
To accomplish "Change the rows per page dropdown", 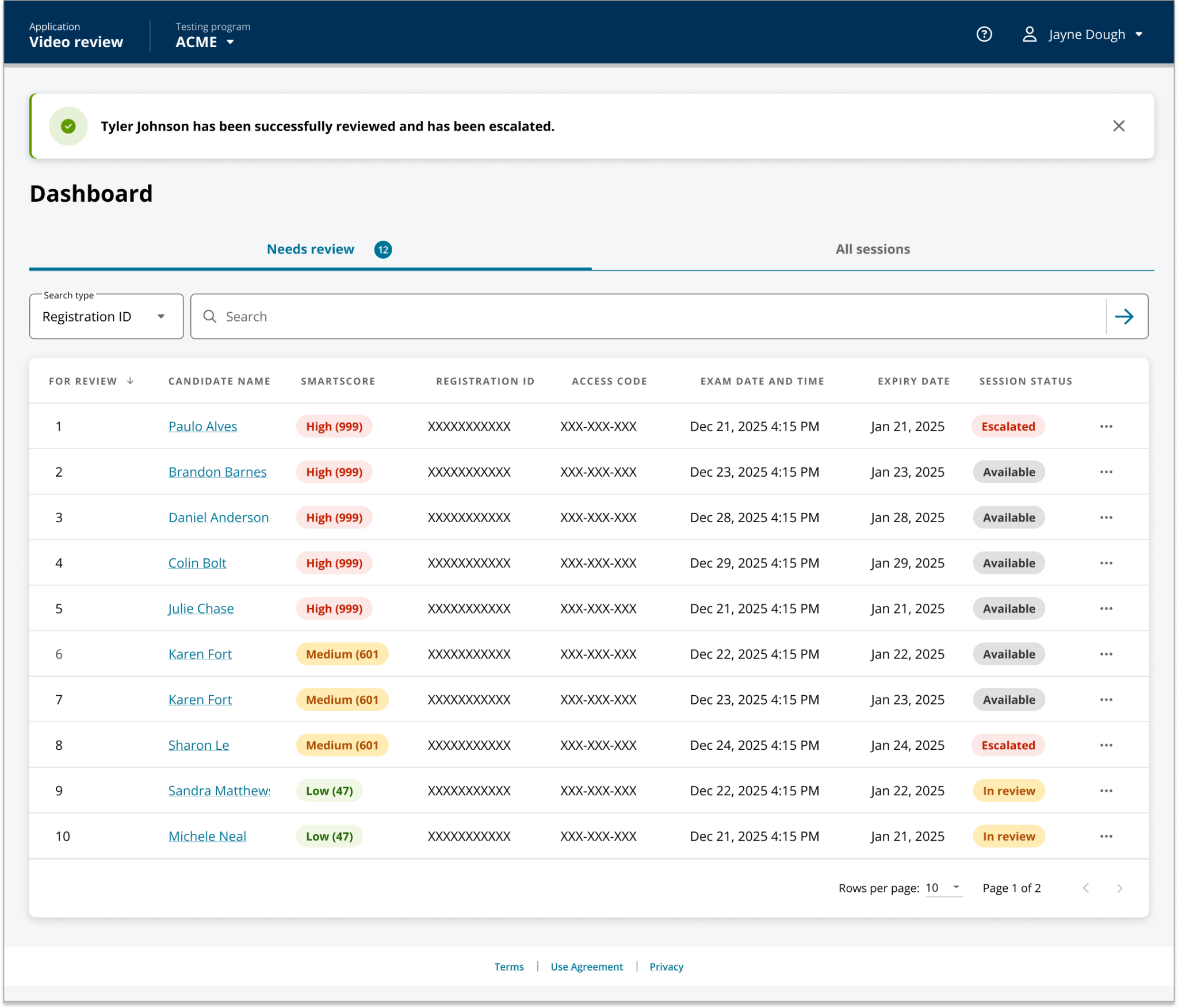I will pyautogui.click(x=943, y=888).
